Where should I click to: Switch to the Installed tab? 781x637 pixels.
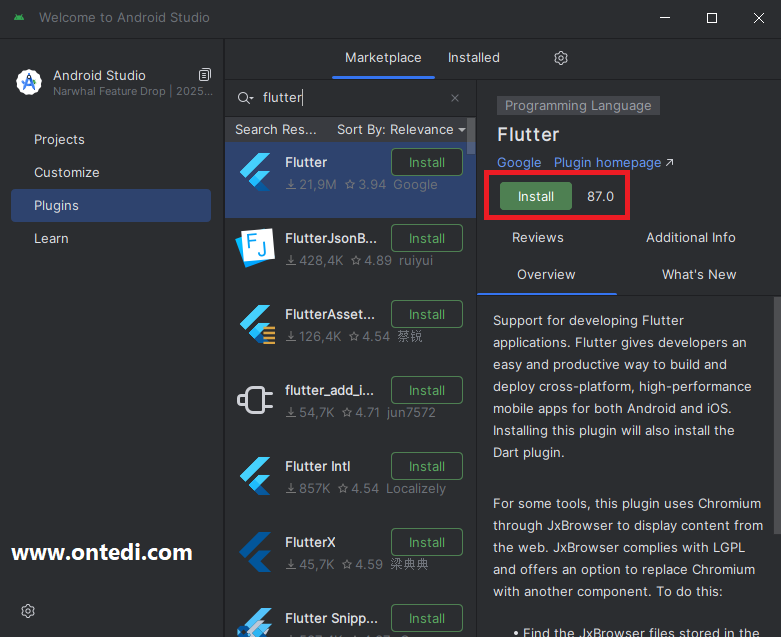point(474,58)
